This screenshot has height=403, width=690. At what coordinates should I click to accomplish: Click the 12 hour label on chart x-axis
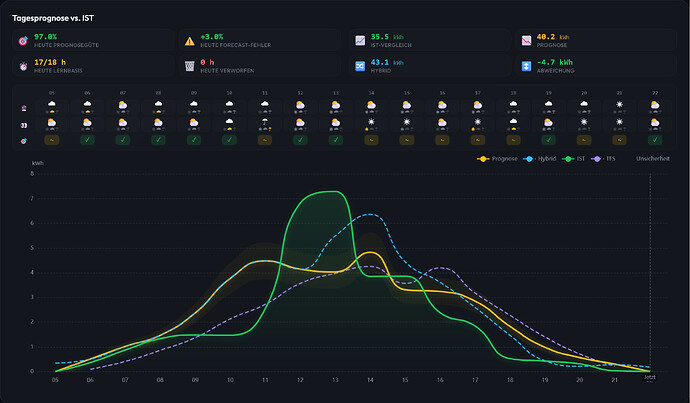(x=300, y=380)
